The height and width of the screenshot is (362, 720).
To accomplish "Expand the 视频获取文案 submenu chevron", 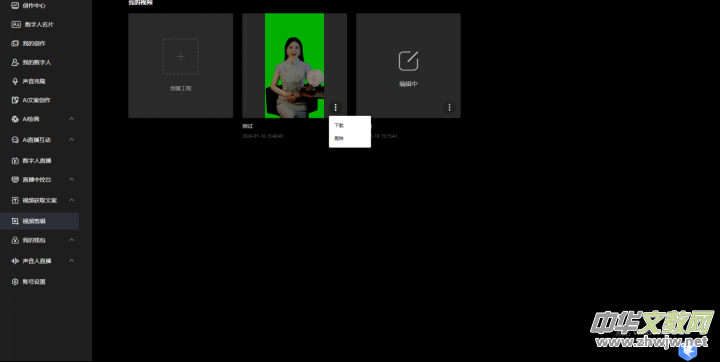I will [72, 200].
